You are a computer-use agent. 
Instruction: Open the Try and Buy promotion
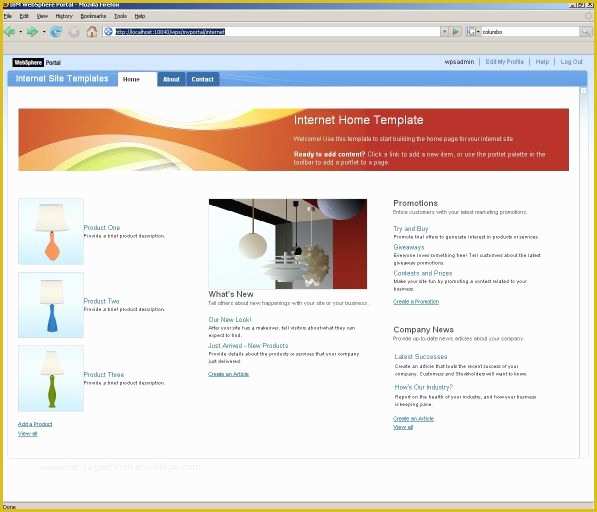pyautogui.click(x=411, y=229)
